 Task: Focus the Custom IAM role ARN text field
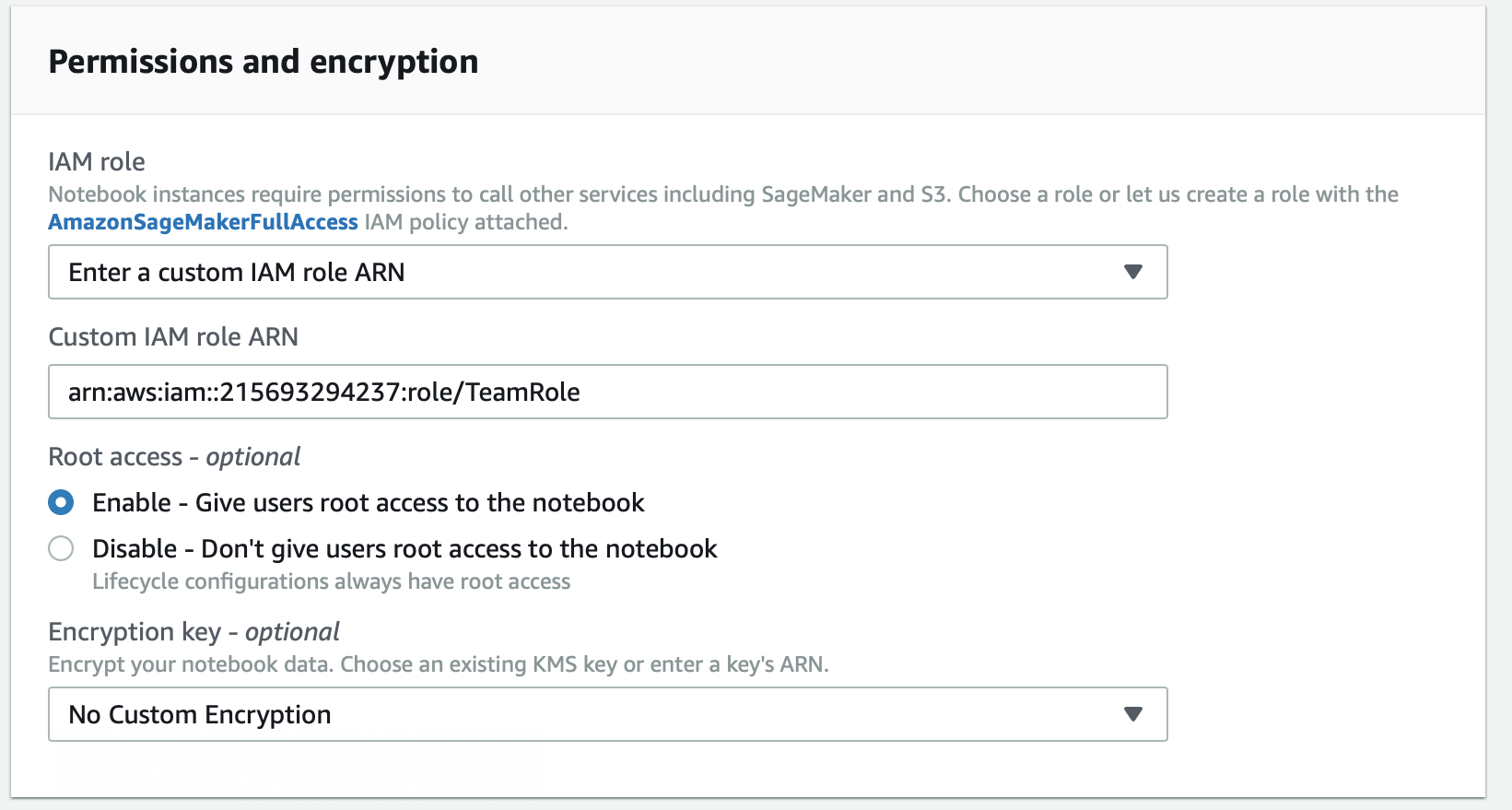click(x=607, y=392)
